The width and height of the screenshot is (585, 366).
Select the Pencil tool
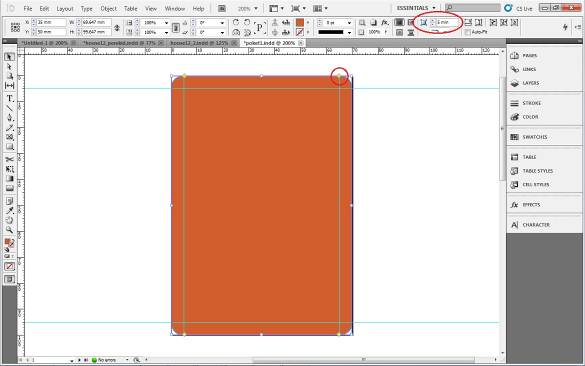9,128
